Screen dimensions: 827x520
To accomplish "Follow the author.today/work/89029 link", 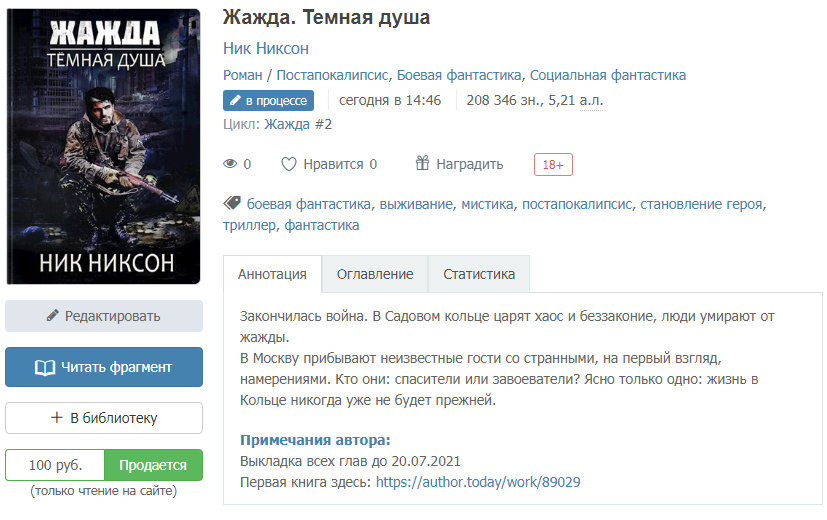I will (x=478, y=482).
